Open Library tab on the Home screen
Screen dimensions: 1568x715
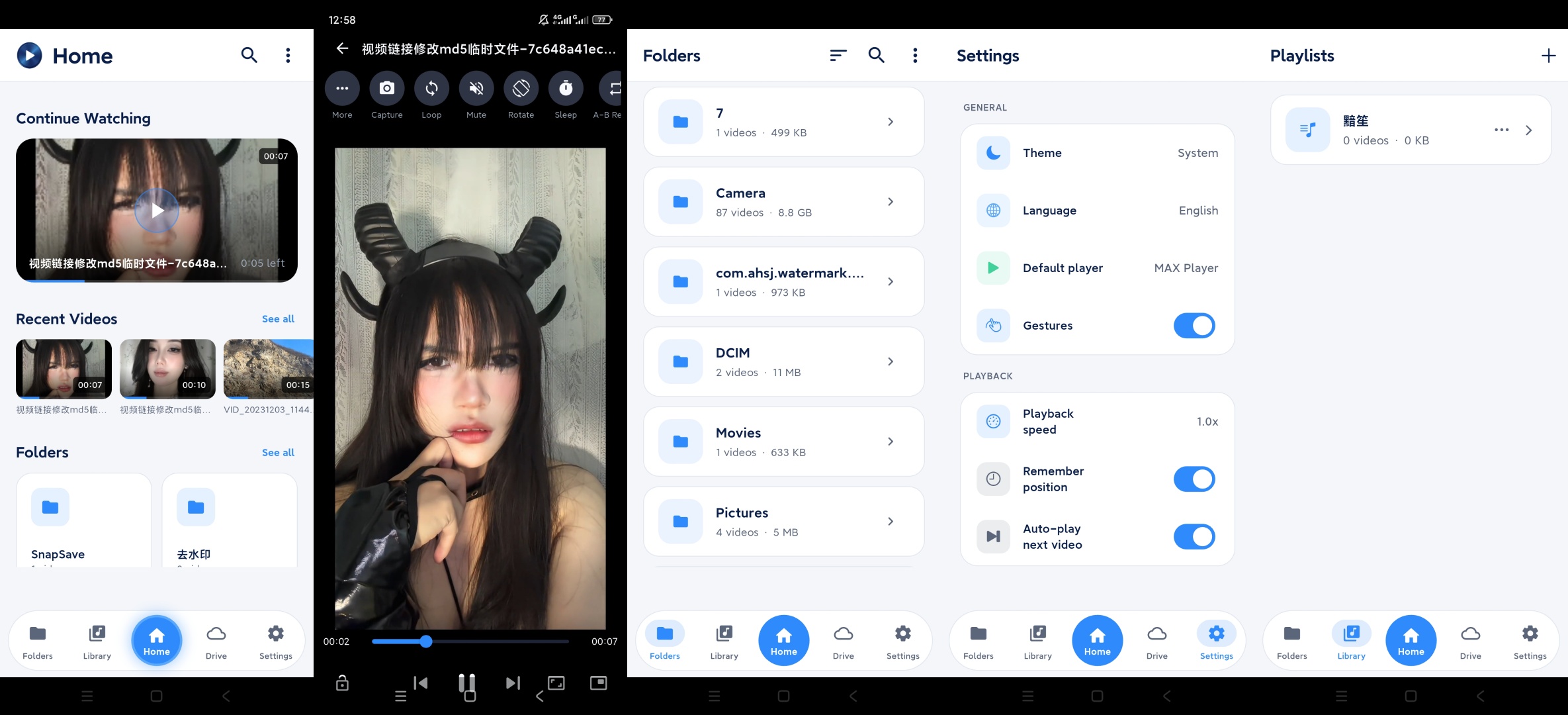pos(97,642)
